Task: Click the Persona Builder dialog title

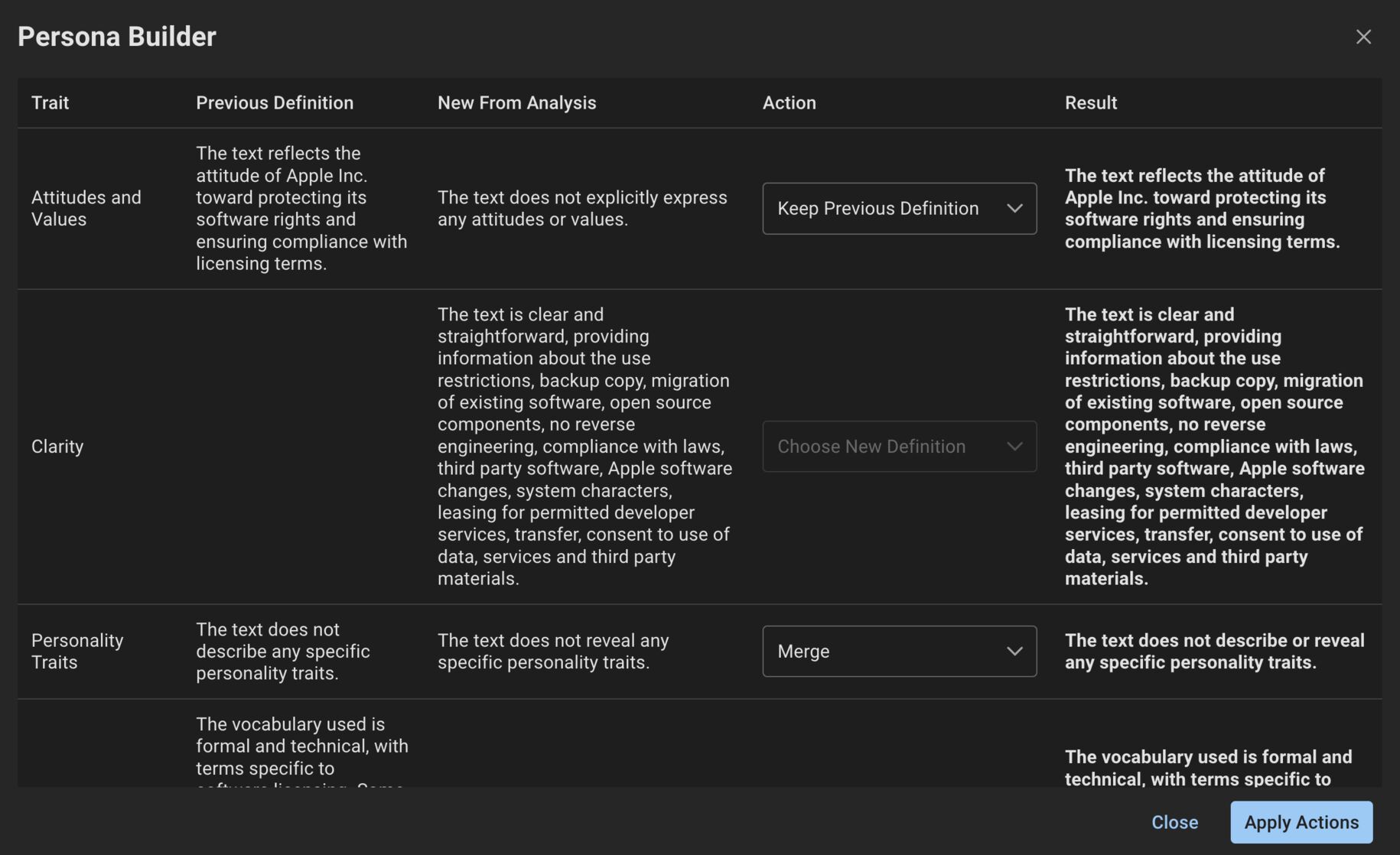Action: point(117,37)
